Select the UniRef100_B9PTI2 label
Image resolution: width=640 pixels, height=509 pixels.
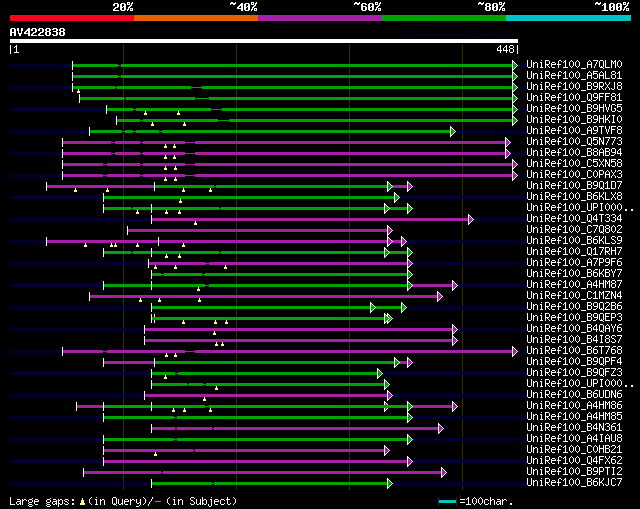point(574,472)
